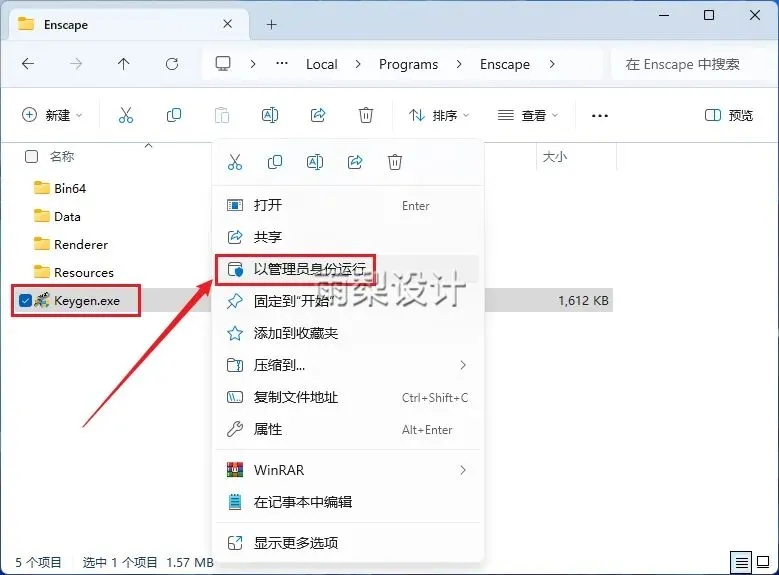This screenshot has width=779, height=575.
Task: Close the Enscape tab
Action: (x=228, y=24)
